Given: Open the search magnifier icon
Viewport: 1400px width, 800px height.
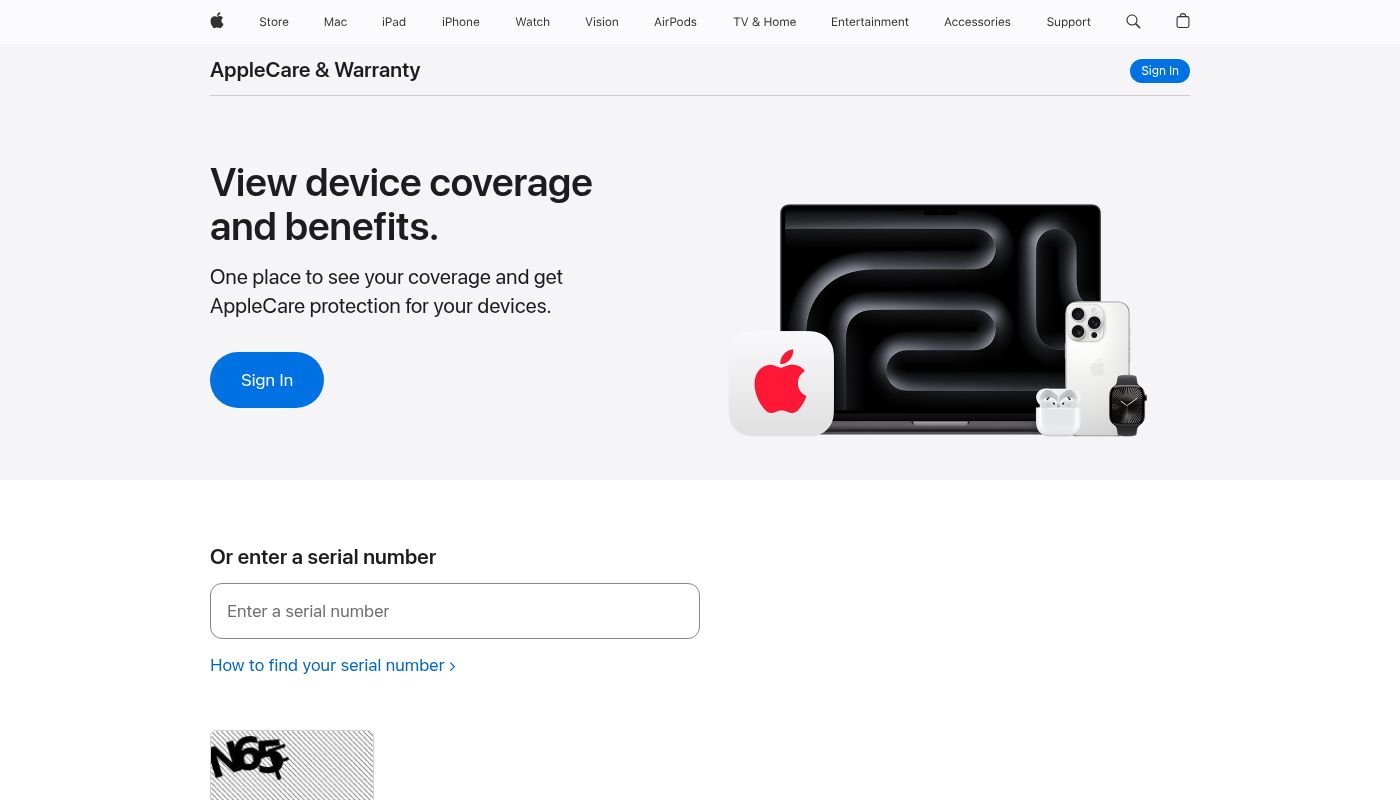Looking at the screenshot, I should pyautogui.click(x=1133, y=21).
